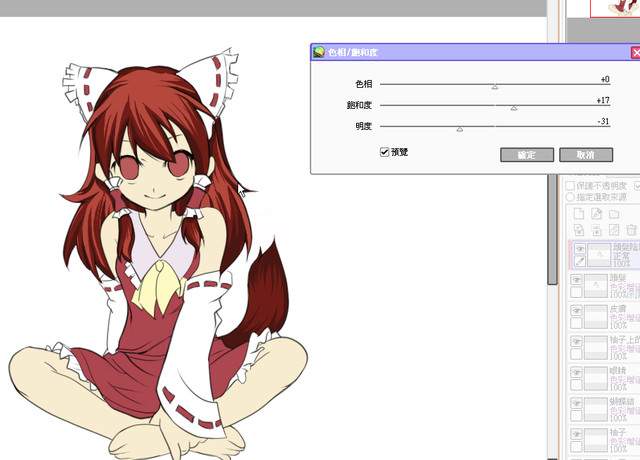This screenshot has width=640, height=460.
Task: Click the 飽和度 saturation slider handle
Action: click(514, 108)
